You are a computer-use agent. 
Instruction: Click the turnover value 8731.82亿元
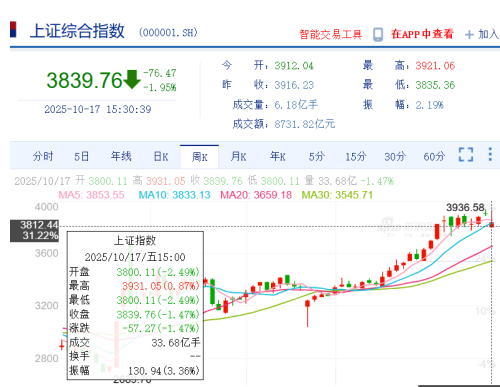(304, 124)
